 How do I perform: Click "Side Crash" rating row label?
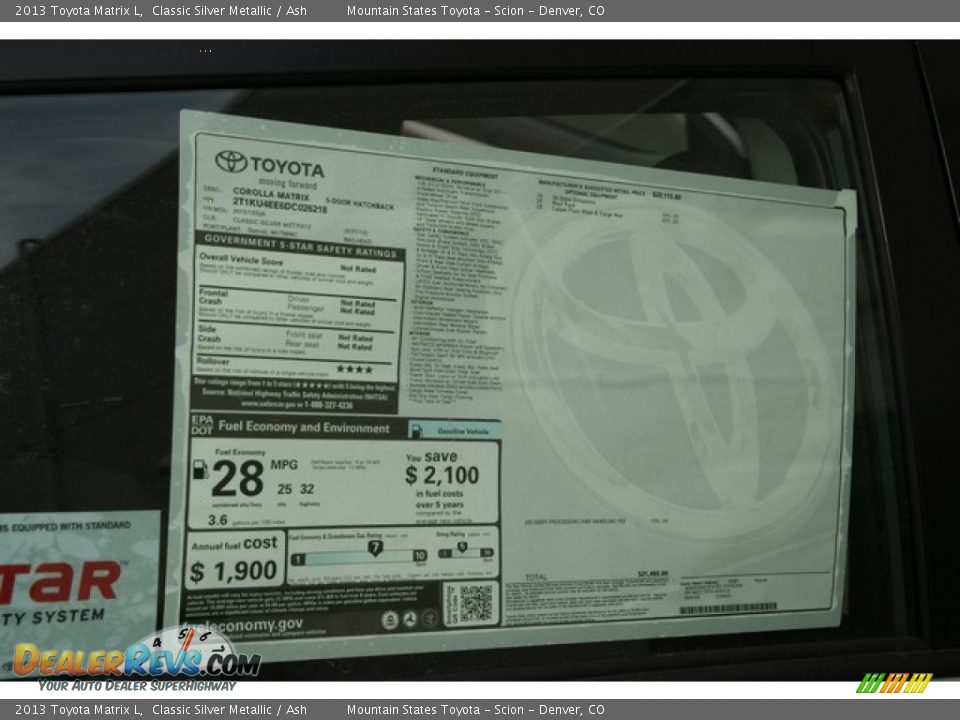point(209,333)
